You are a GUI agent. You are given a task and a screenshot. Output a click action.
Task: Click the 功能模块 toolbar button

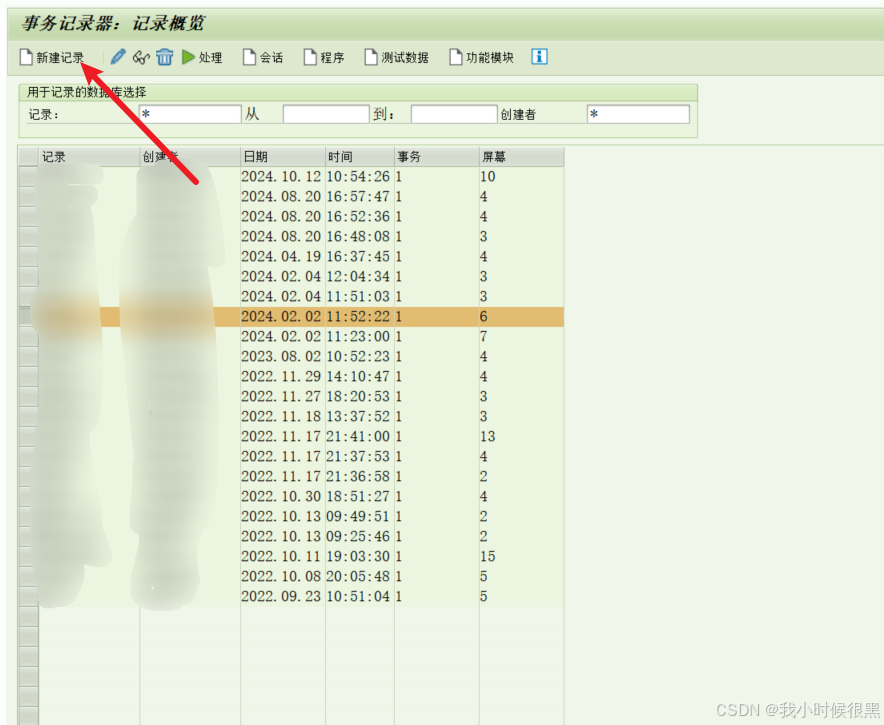point(481,58)
